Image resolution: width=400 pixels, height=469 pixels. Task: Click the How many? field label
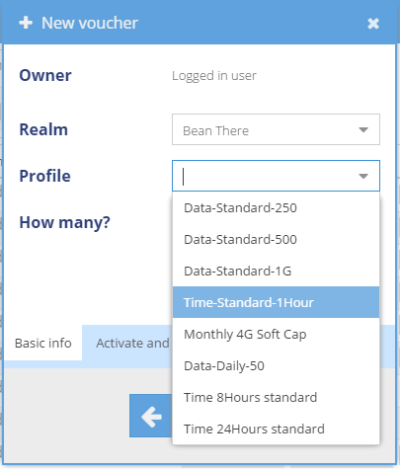(65, 223)
